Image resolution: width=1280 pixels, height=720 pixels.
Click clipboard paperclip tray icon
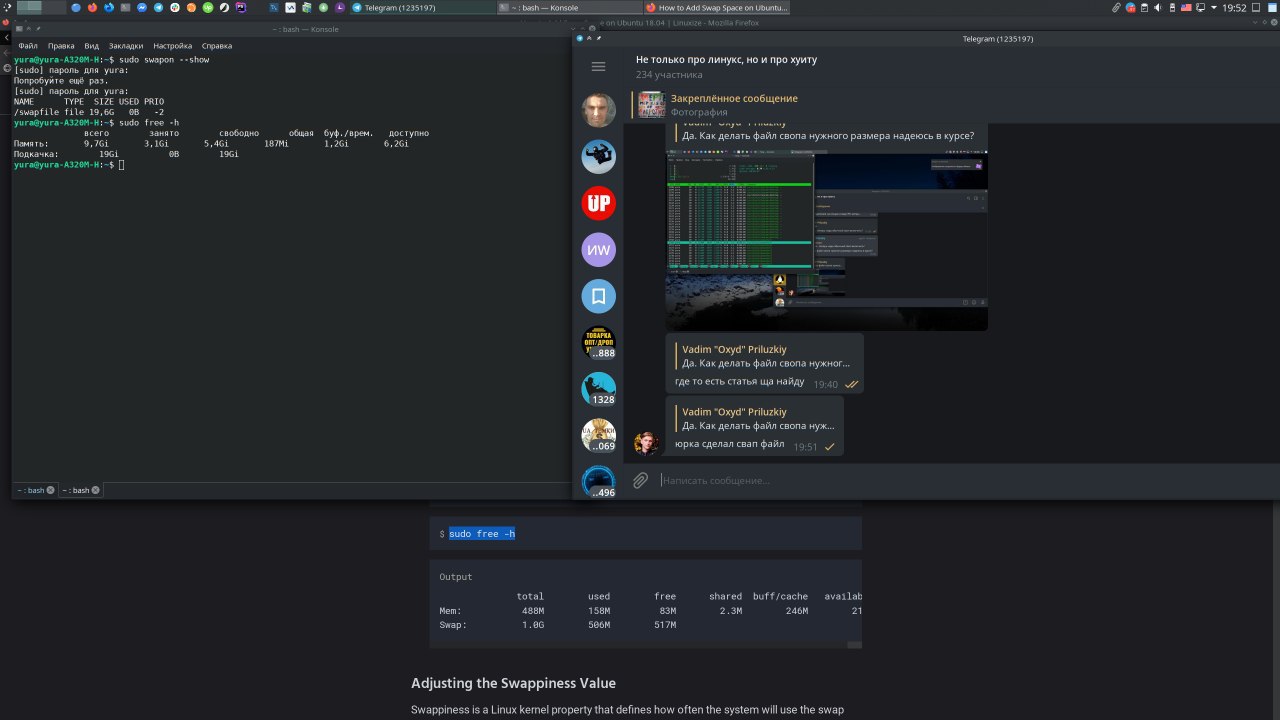click(1116, 7)
